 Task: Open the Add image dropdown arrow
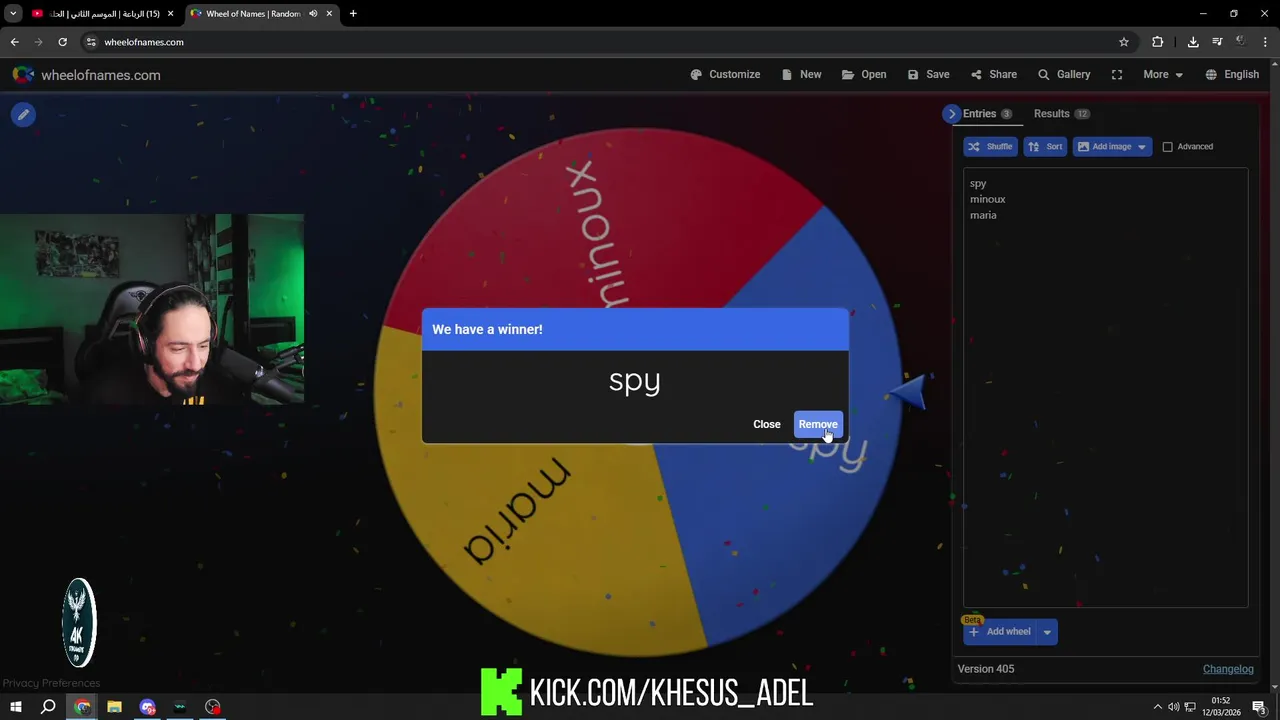click(x=1142, y=146)
